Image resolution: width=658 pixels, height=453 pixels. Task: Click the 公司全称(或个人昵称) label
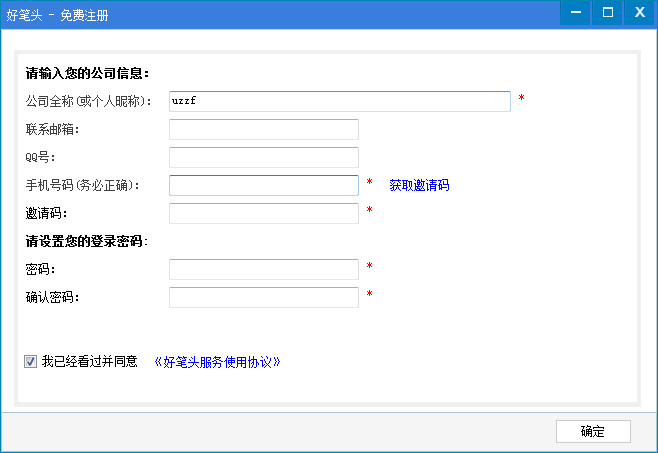(x=89, y=101)
